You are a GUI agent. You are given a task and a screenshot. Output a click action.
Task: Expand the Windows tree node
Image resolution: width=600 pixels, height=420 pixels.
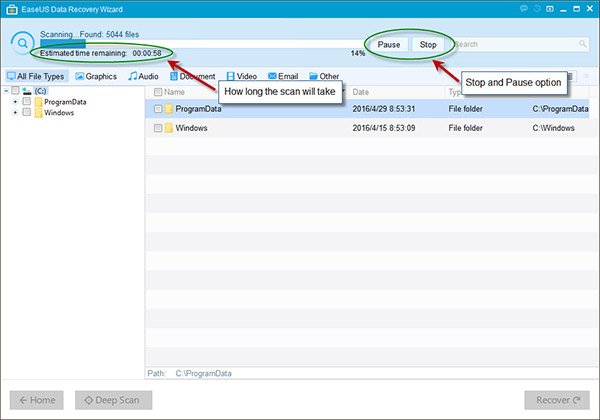pyautogui.click(x=15, y=113)
